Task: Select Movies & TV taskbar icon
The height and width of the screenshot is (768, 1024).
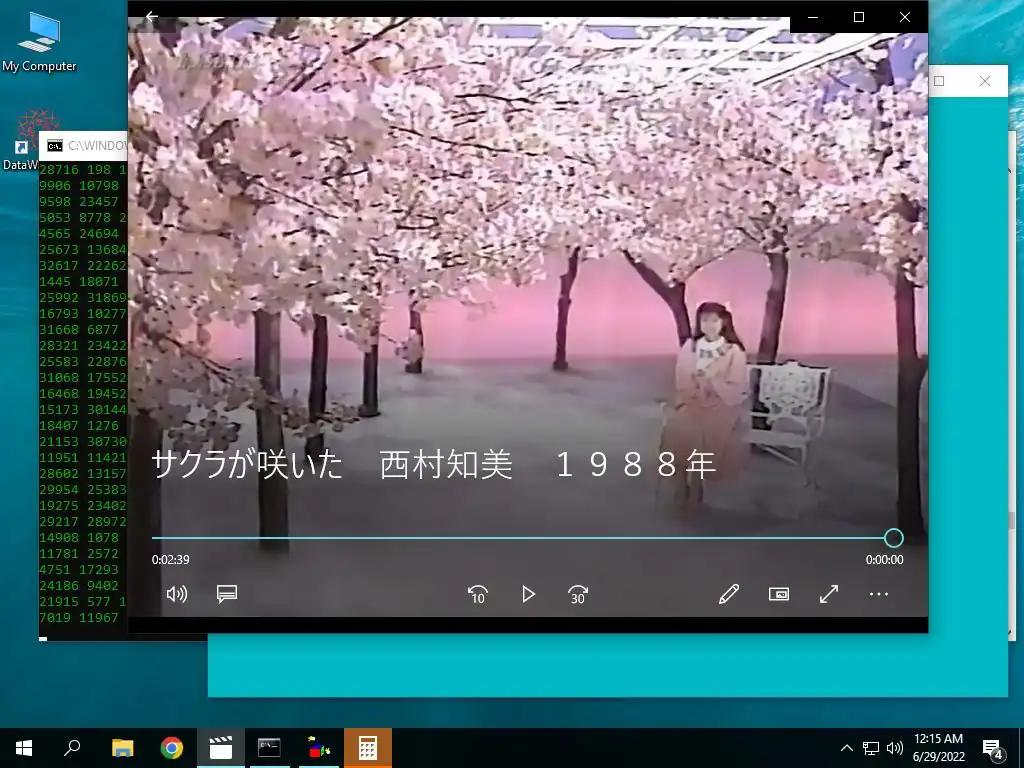Action: tap(221, 748)
